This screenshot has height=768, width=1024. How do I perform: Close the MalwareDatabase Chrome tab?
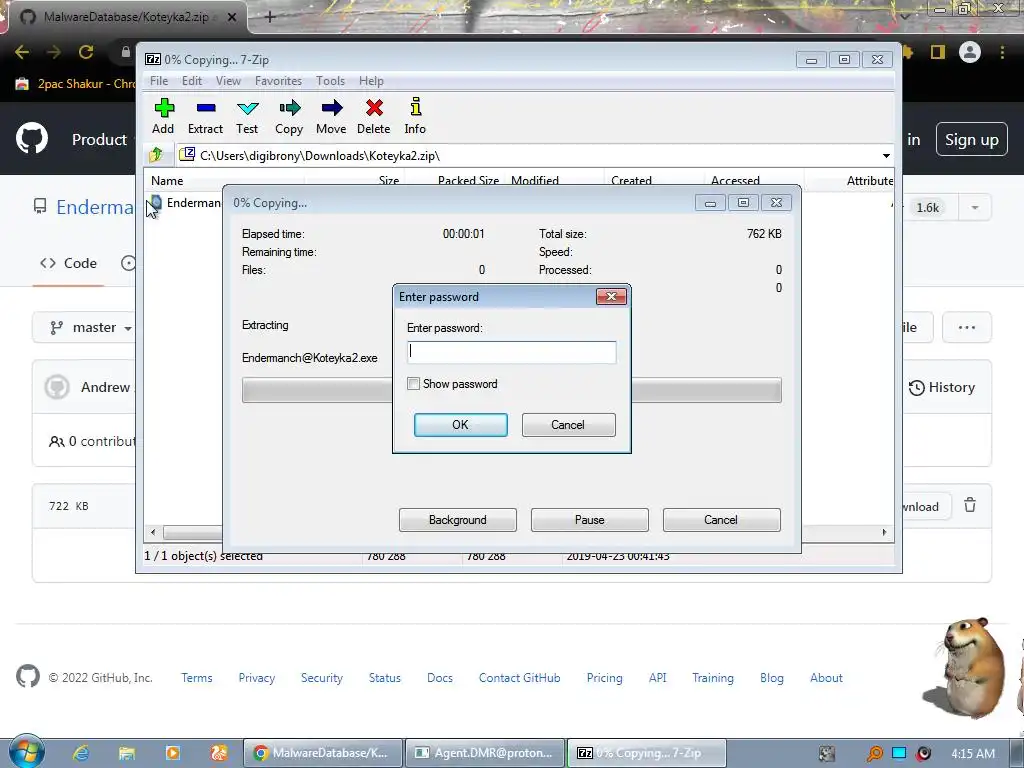pyautogui.click(x=232, y=17)
